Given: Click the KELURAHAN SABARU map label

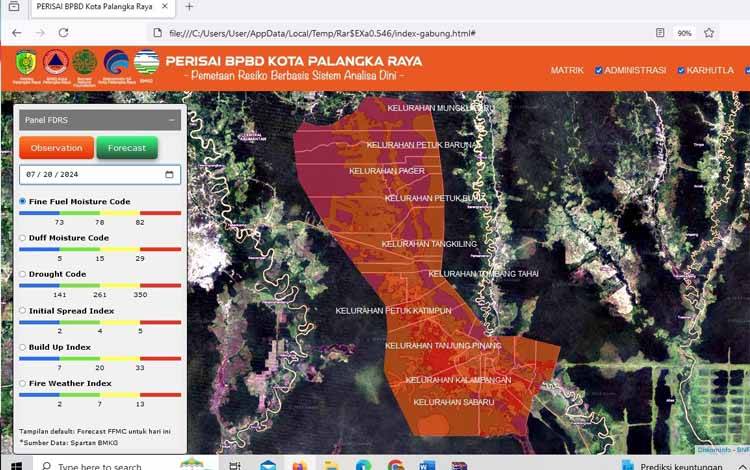Looking at the screenshot, I should tap(453, 402).
